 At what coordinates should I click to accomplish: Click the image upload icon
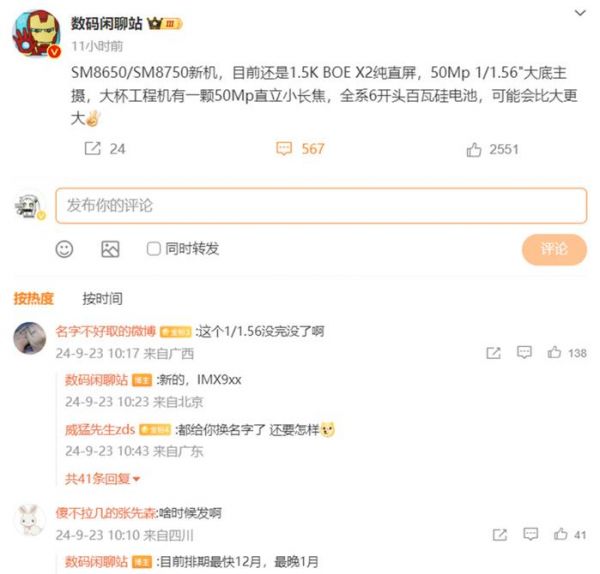[x=110, y=249]
